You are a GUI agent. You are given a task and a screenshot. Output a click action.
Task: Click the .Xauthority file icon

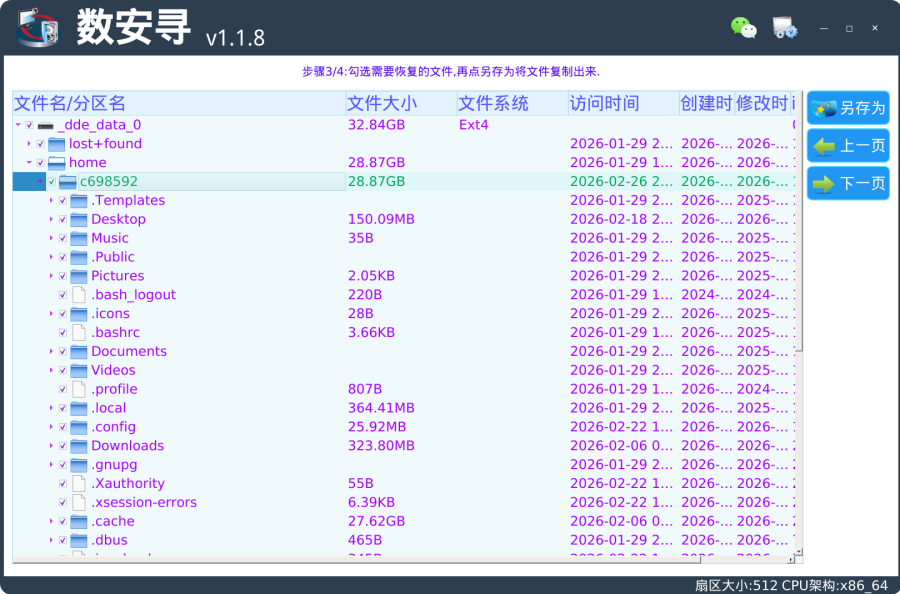click(x=79, y=483)
